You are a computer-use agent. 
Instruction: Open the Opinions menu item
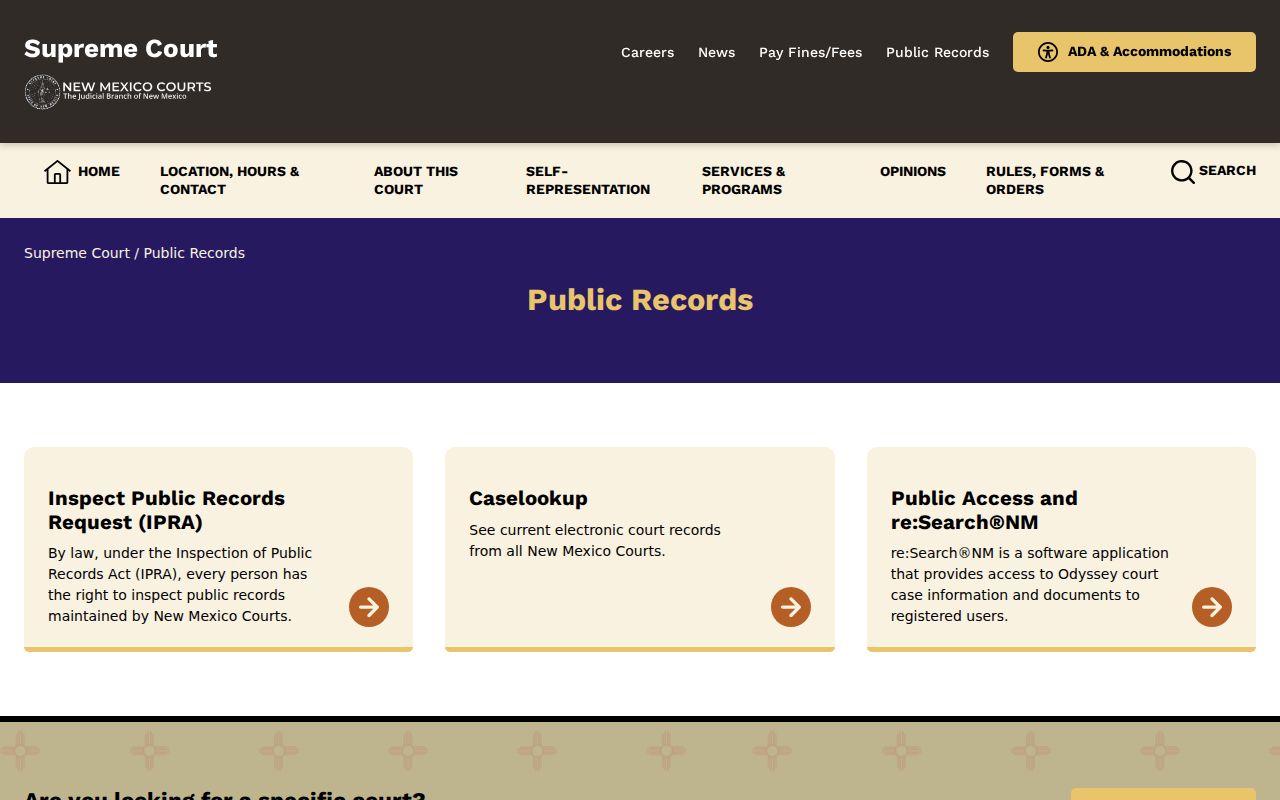tap(913, 171)
